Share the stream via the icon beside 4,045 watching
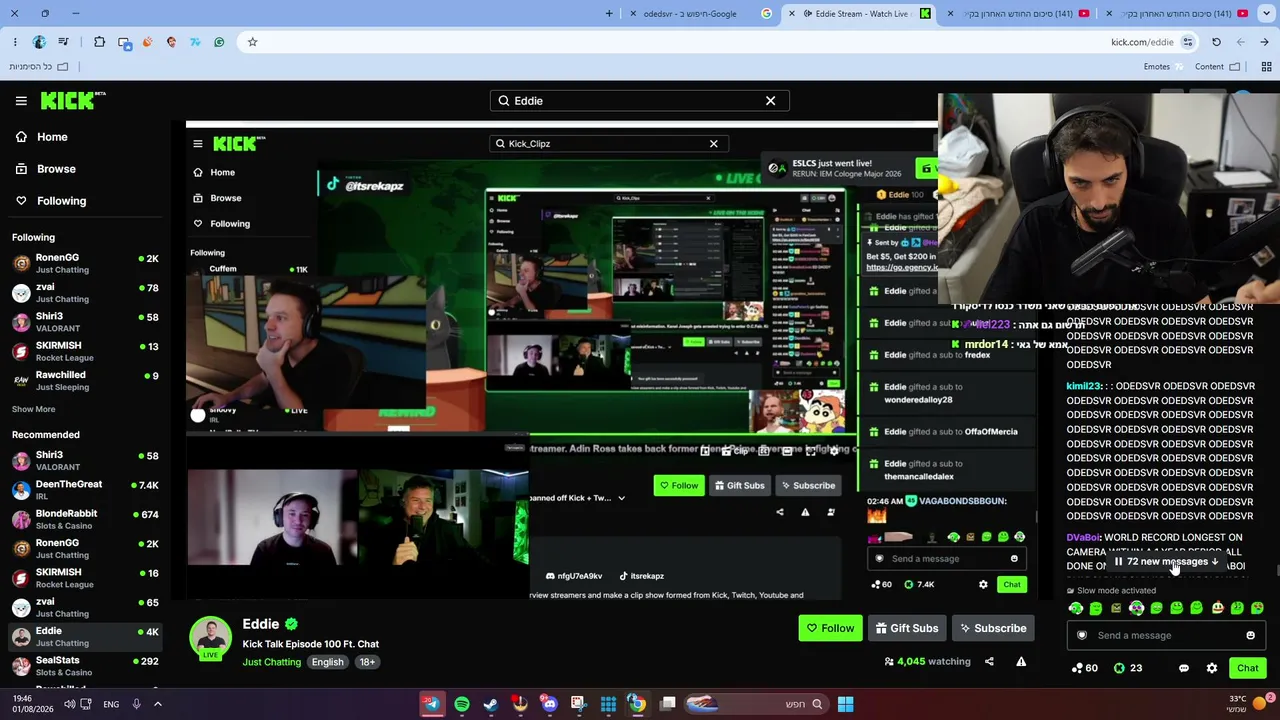This screenshot has width=1280, height=720. (989, 661)
